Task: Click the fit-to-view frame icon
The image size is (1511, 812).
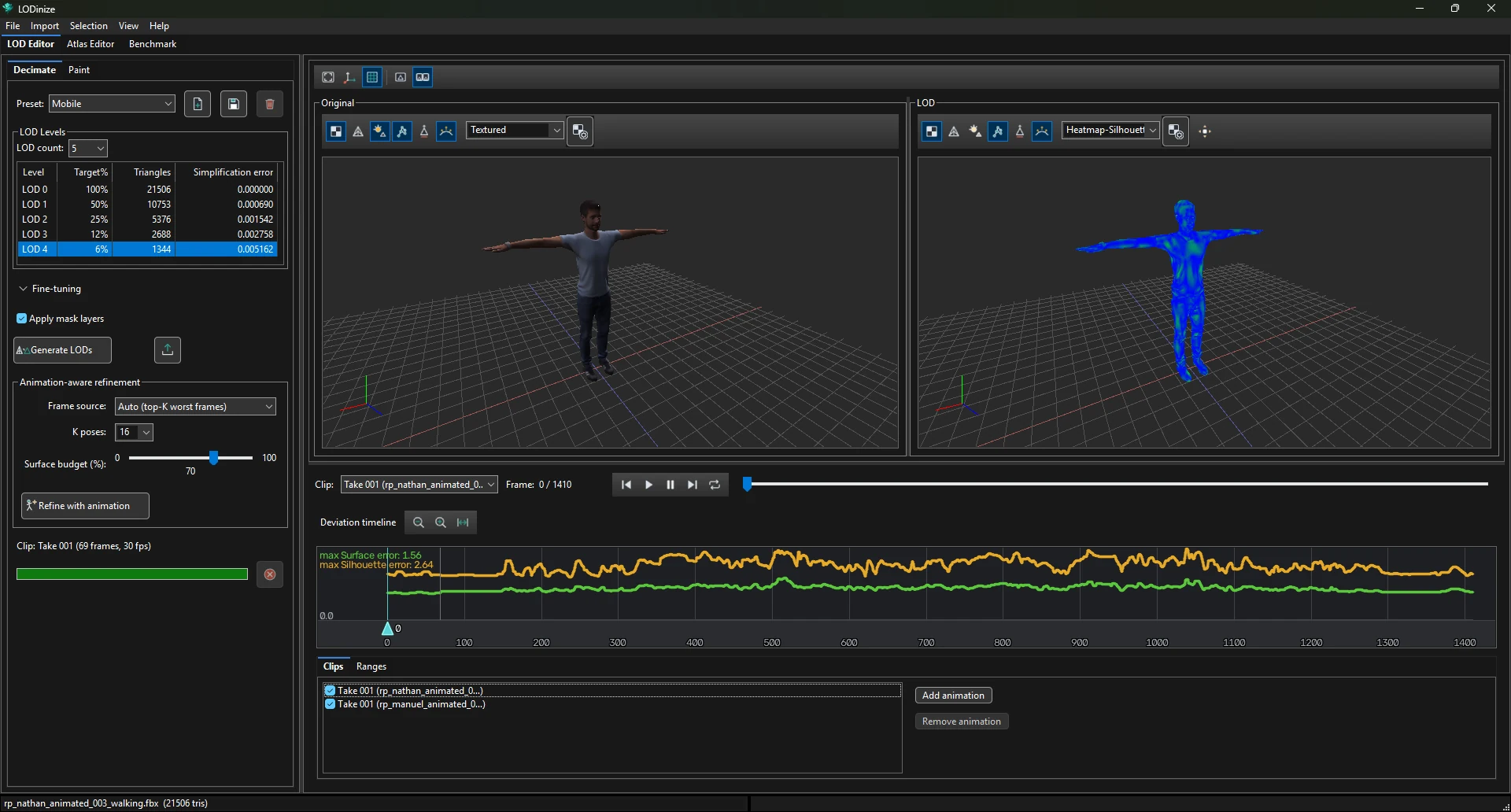Action: click(x=328, y=77)
